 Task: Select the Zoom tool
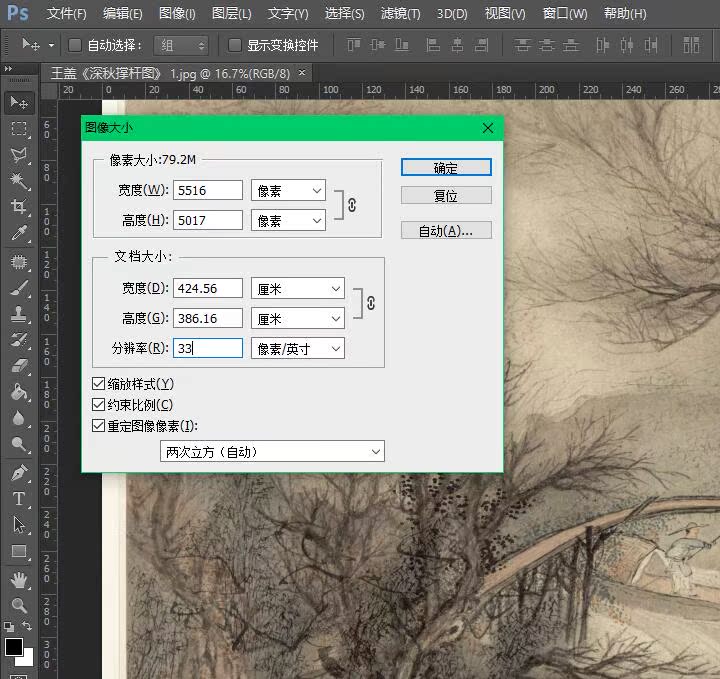point(19,606)
